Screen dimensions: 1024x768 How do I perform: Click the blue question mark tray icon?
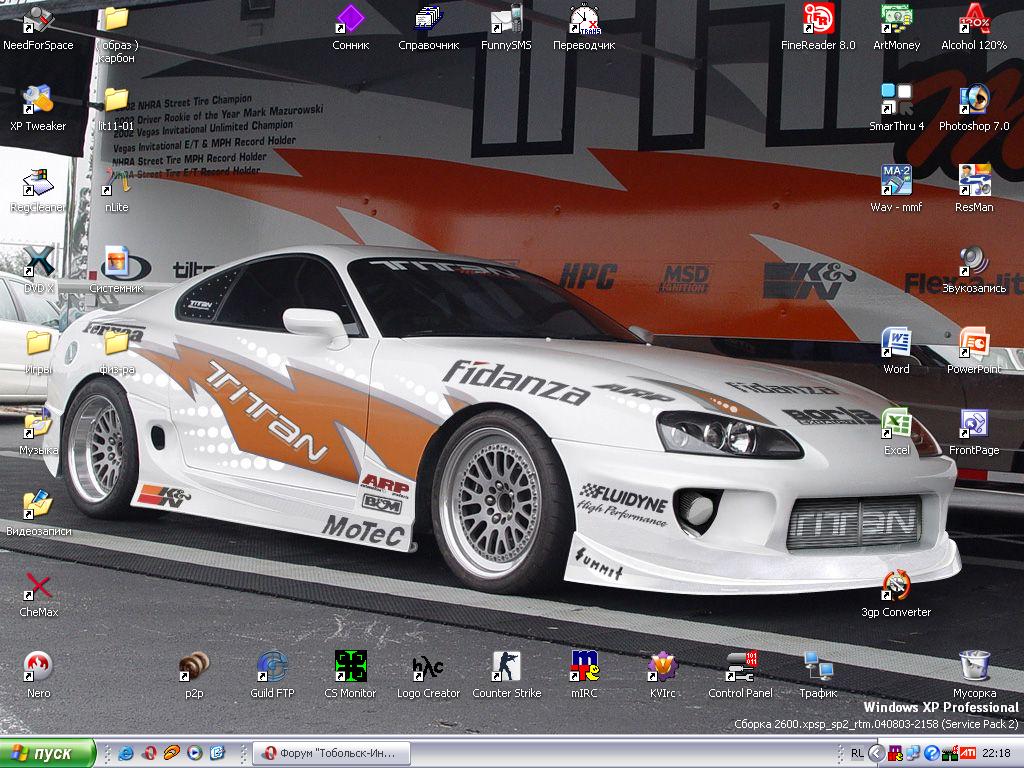click(x=931, y=754)
